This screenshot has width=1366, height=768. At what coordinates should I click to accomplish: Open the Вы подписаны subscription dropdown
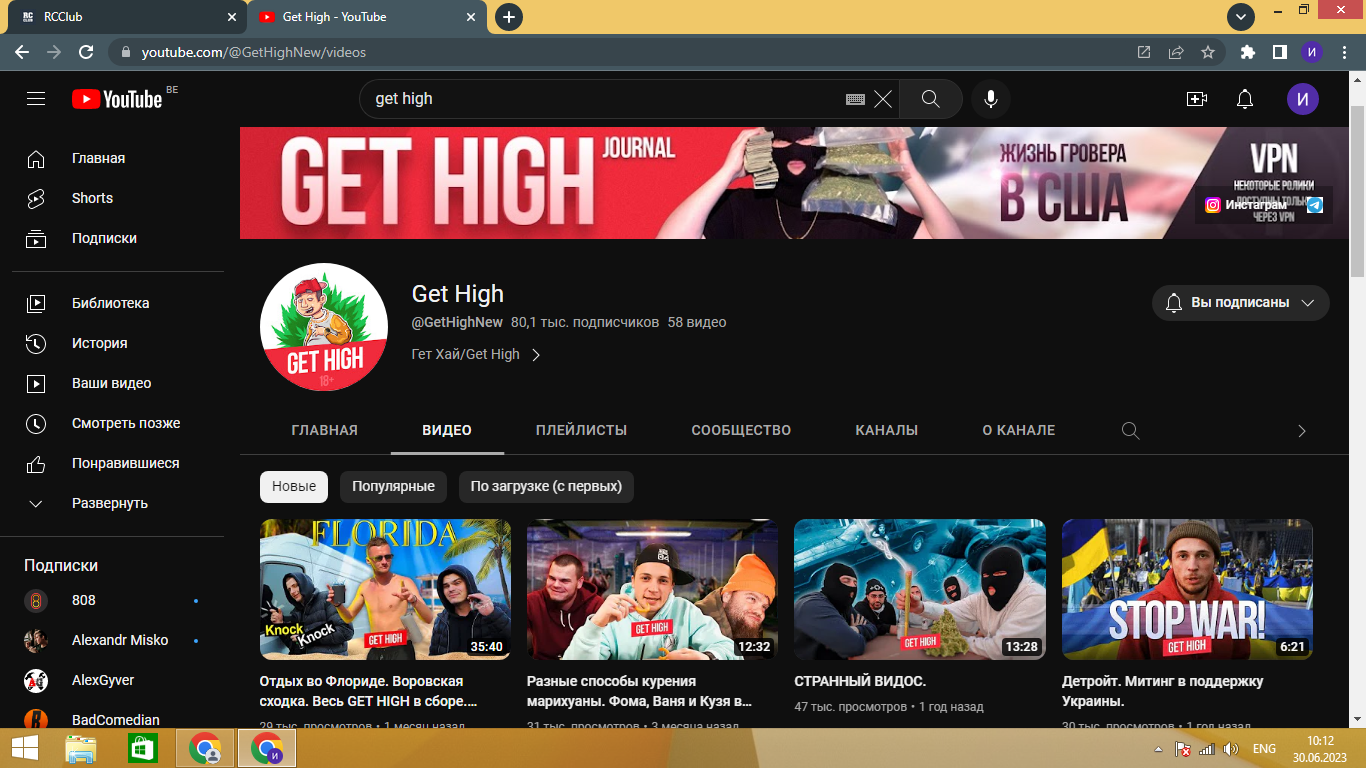coord(1241,302)
